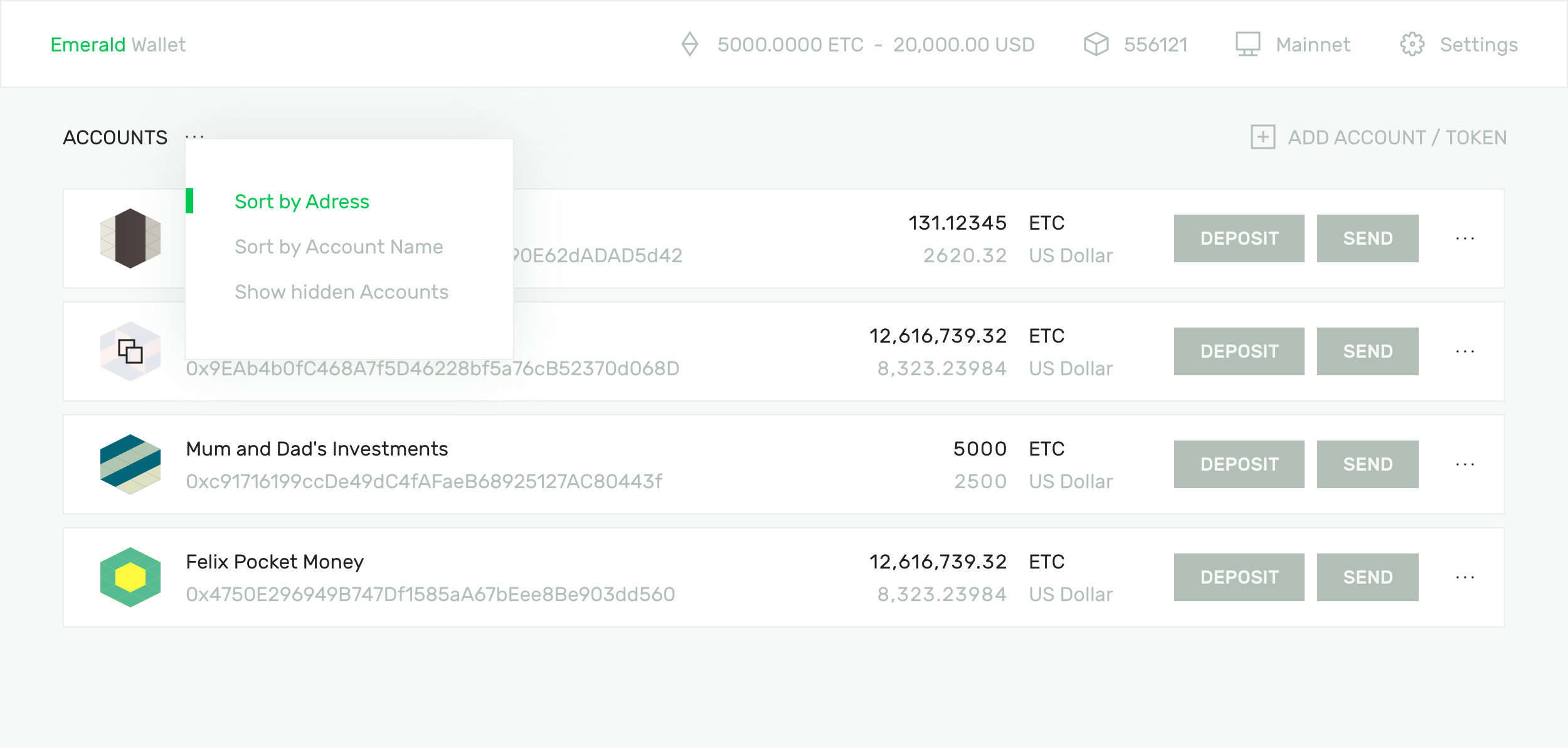Click the Emerald Wallet logo text
Screen dimensions: 1568x748
point(118,45)
